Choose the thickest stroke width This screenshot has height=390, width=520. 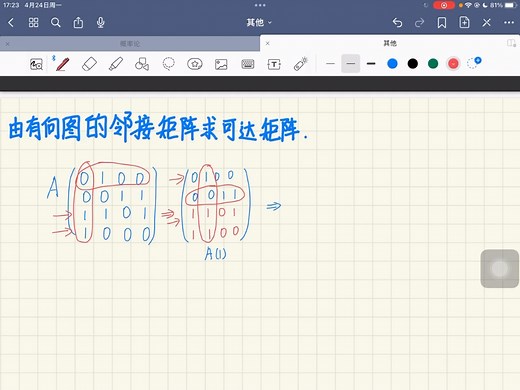(371, 63)
